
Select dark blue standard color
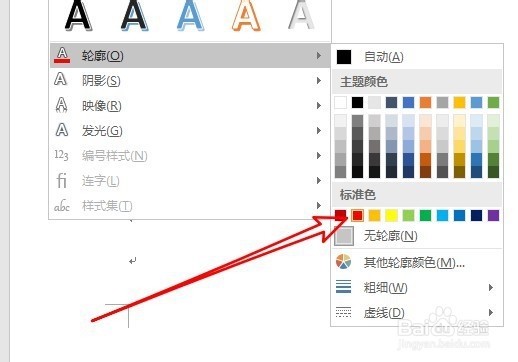[476, 215]
